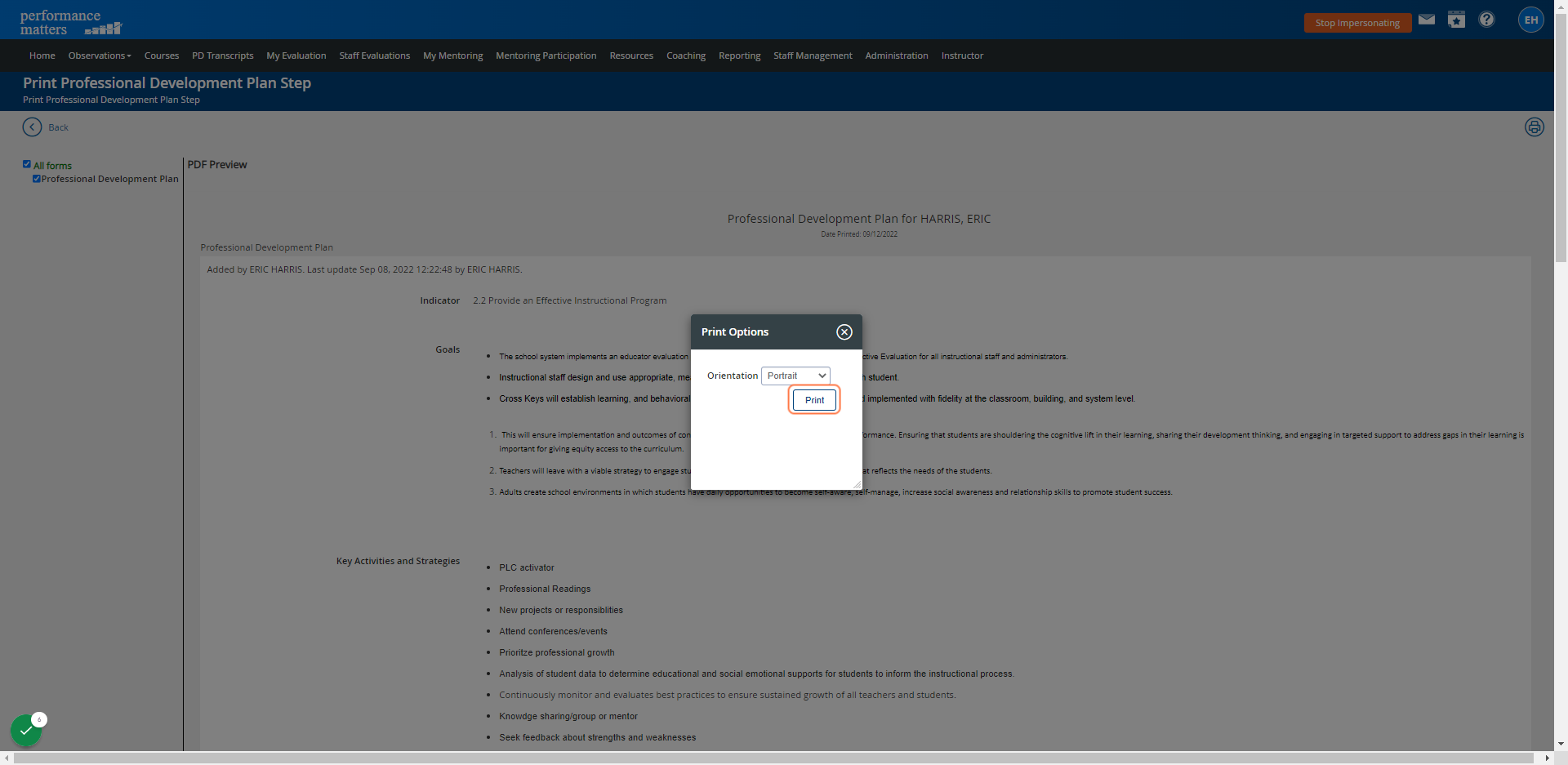Click the scroll down arrow

[1561, 744]
